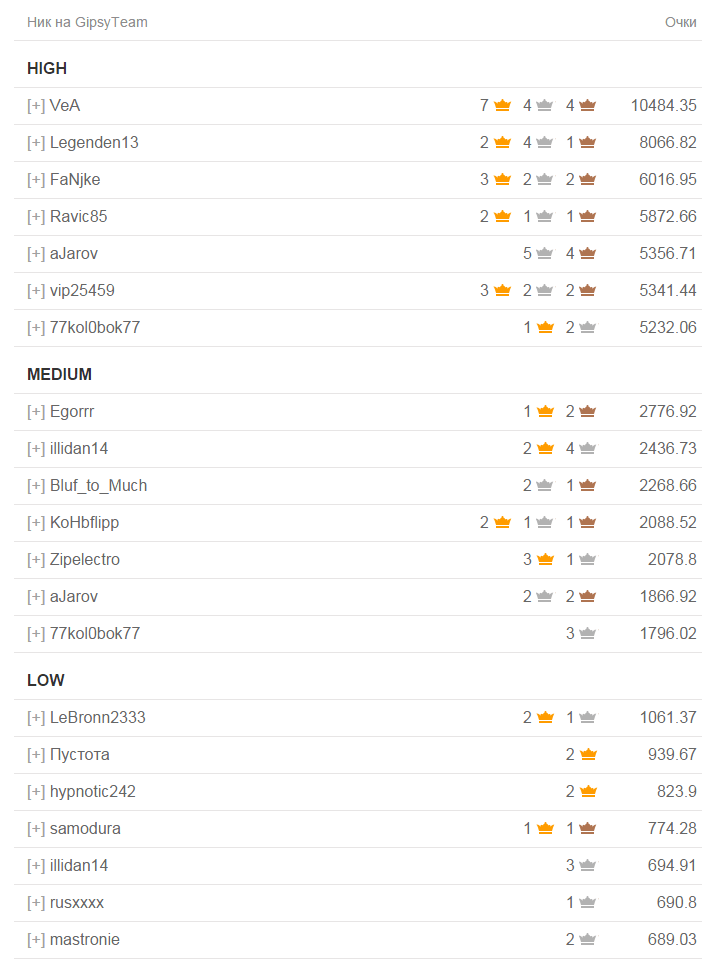718x971 pixels.
Task: Click samodura's bronze crown icon
Action: pyautogui.click(x=587, y=828)
